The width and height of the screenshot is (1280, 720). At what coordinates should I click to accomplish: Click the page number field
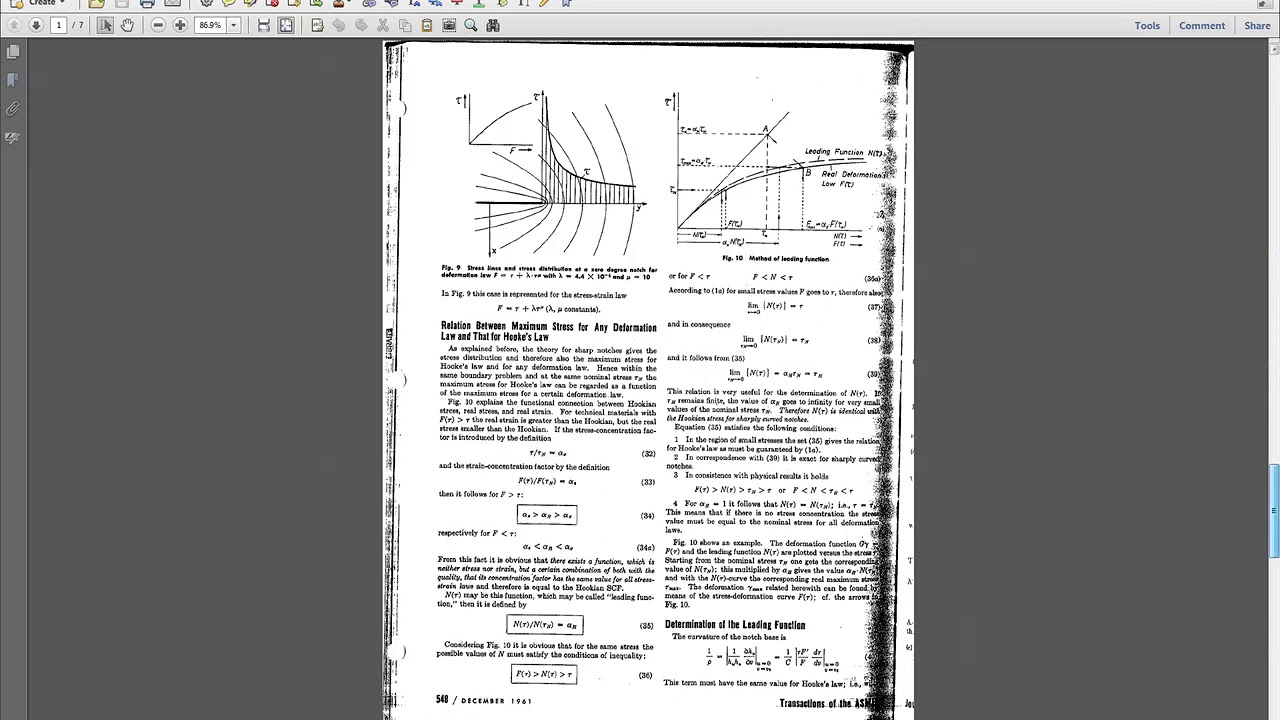(58, 25)
